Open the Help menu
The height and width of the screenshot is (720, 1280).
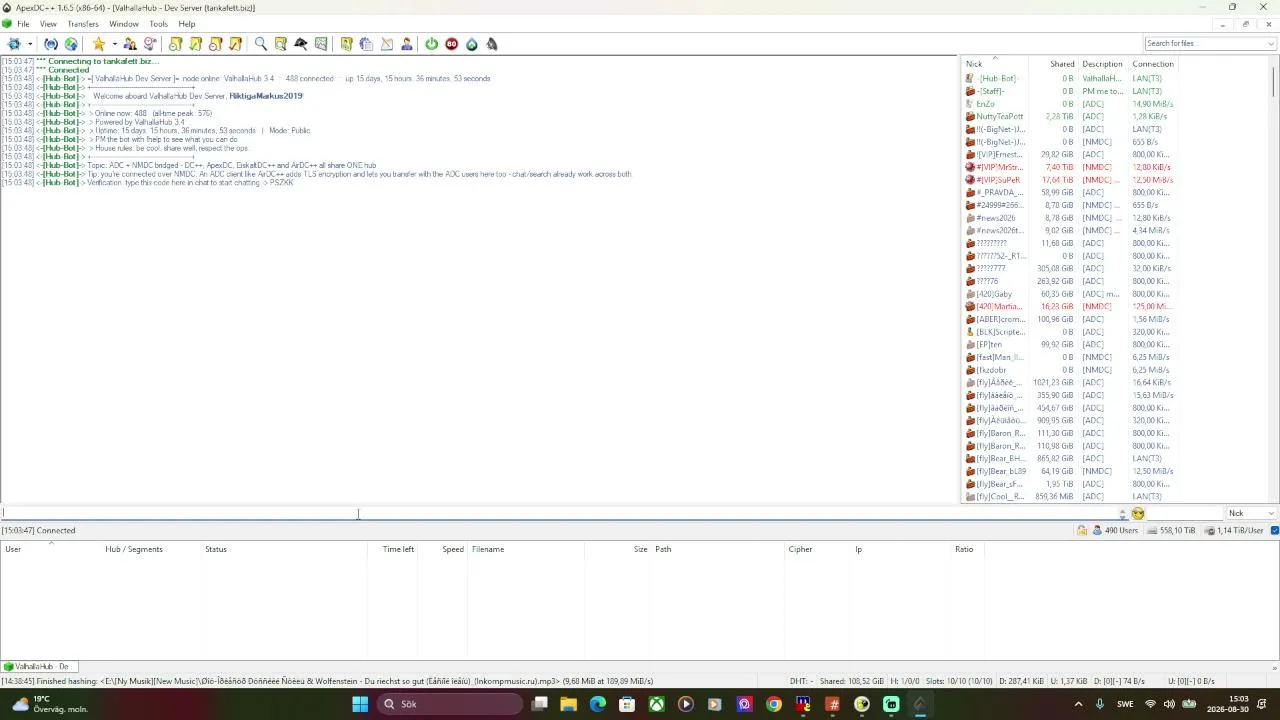187,24
